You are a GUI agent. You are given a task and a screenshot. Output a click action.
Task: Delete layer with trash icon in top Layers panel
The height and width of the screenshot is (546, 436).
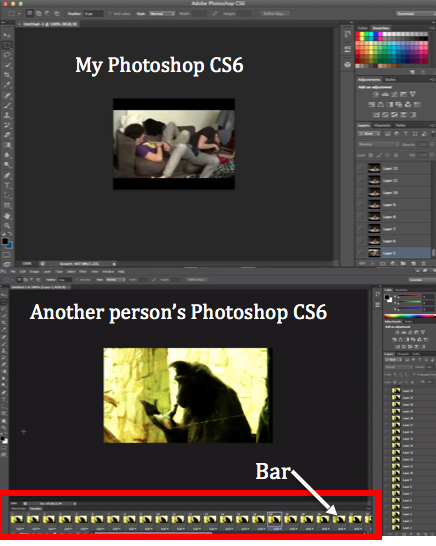[x=423, y=264]
